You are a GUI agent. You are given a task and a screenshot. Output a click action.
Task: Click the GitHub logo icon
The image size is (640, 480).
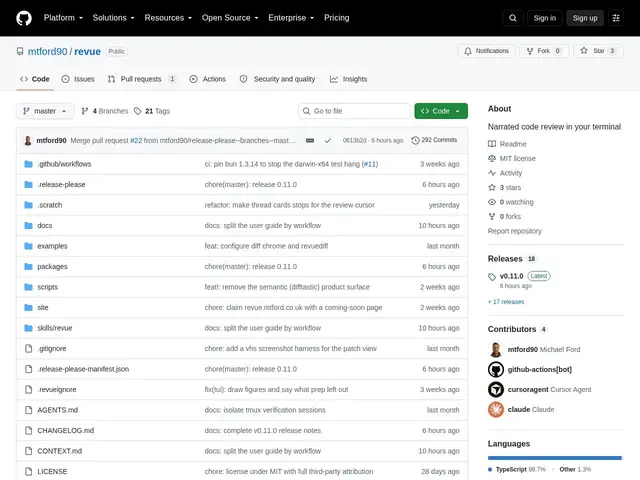tap(24, 18)
